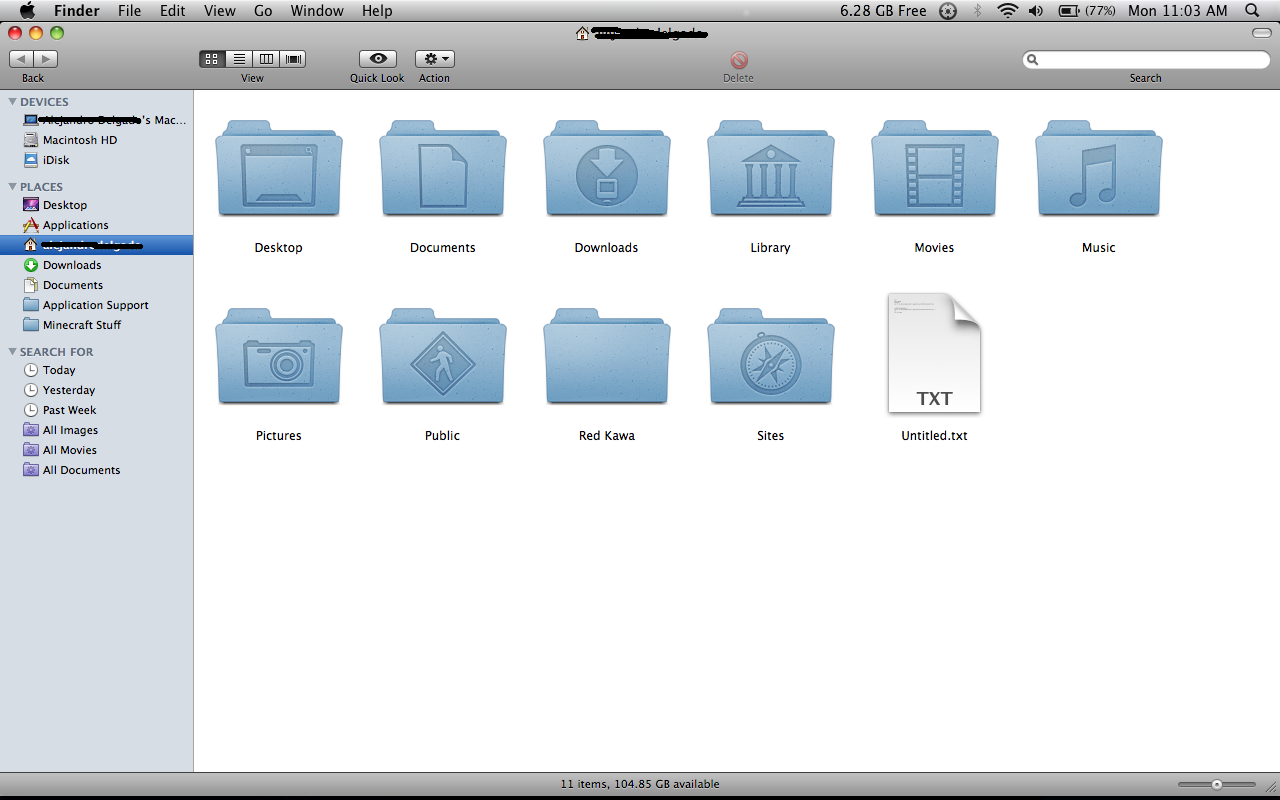Collapse the SEARCH FOR section
This screenshot has width=1280, height=800.
12,352
